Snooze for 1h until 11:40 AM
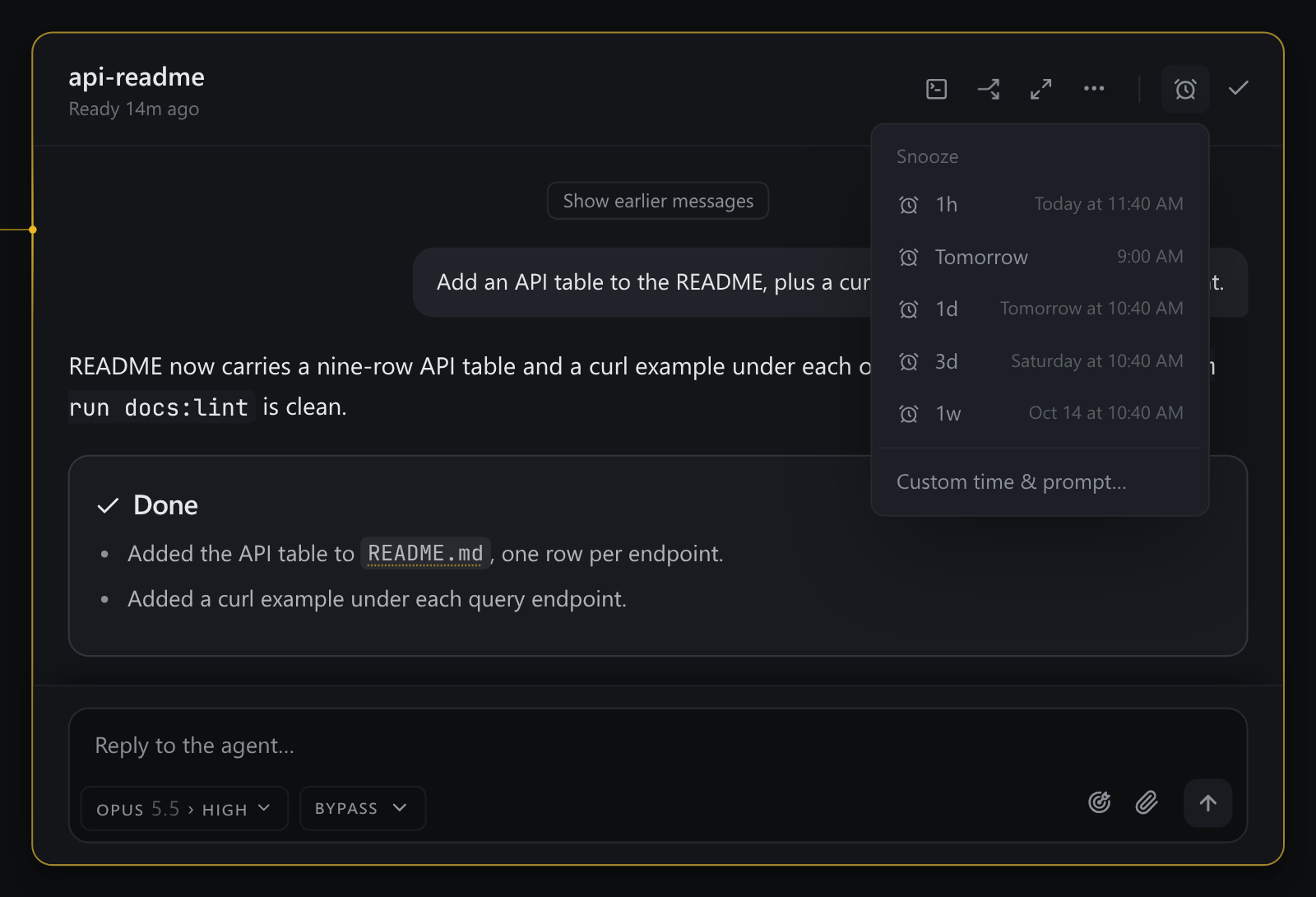 (x=1040, y=204)
